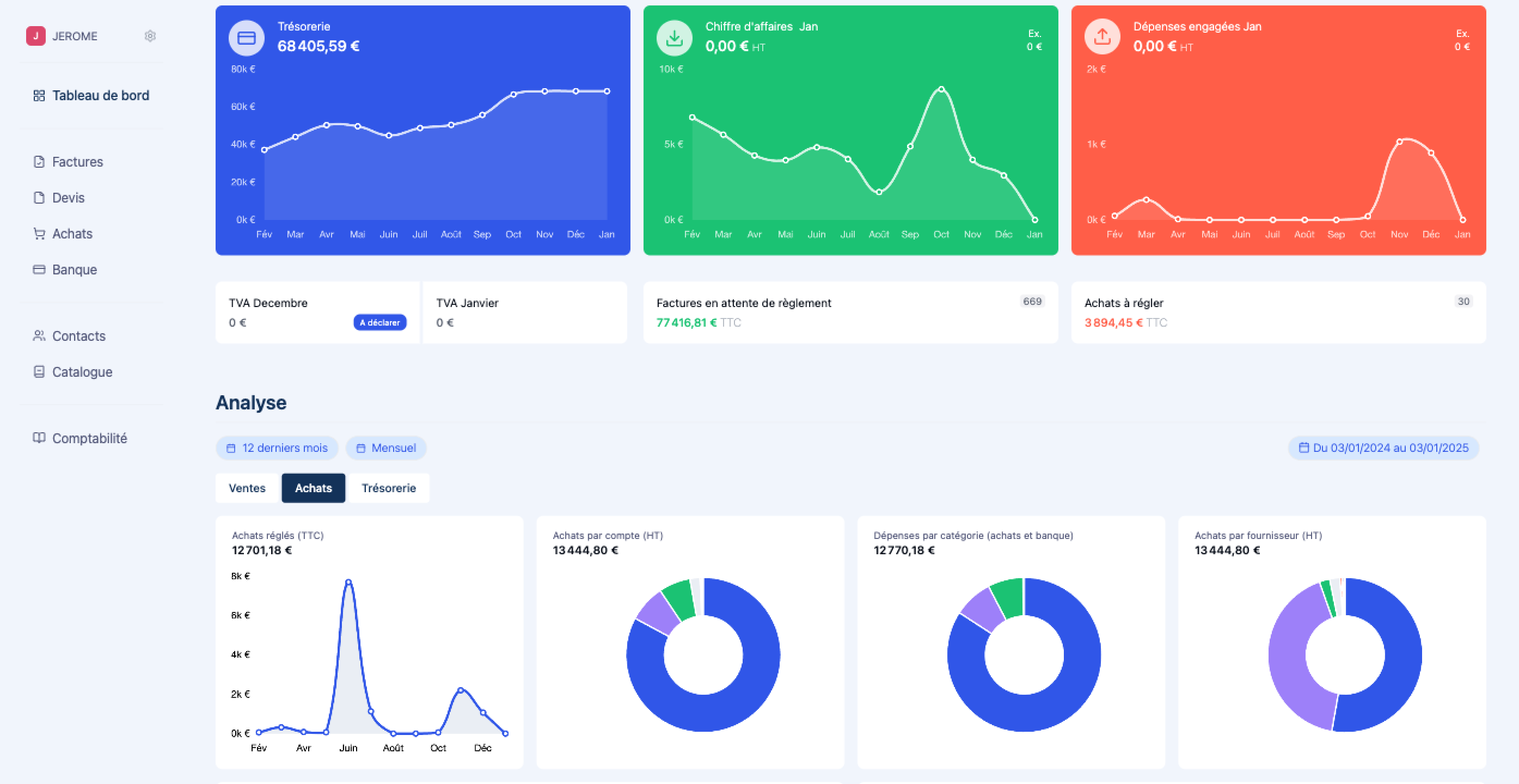1519x784 pixels.
Task: Click the Nov peak on Dépenses engagées chart
Action: tap(1399, 142)
